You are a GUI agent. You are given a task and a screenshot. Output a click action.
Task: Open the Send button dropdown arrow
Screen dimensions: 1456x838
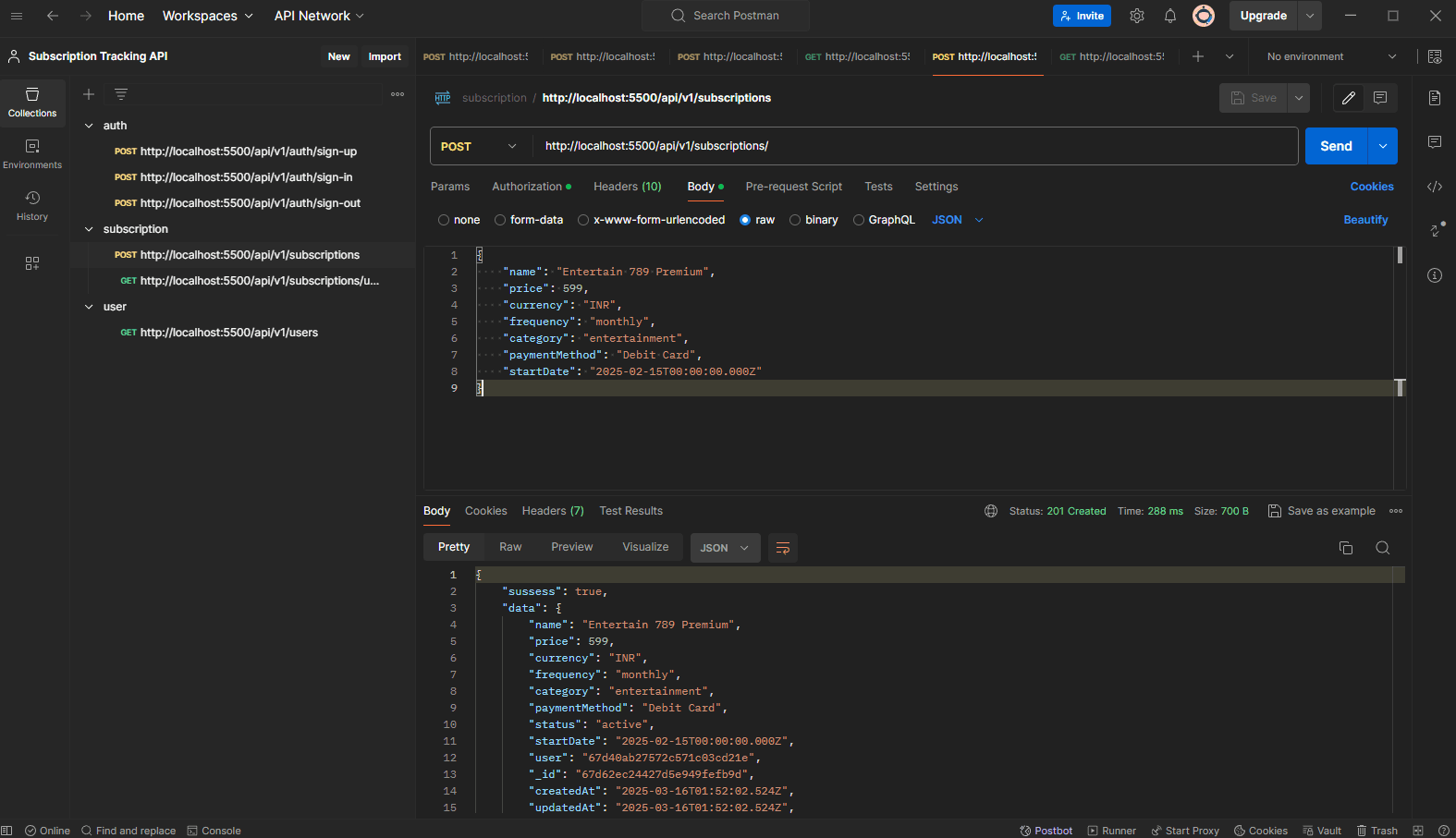pos(1383,146)
